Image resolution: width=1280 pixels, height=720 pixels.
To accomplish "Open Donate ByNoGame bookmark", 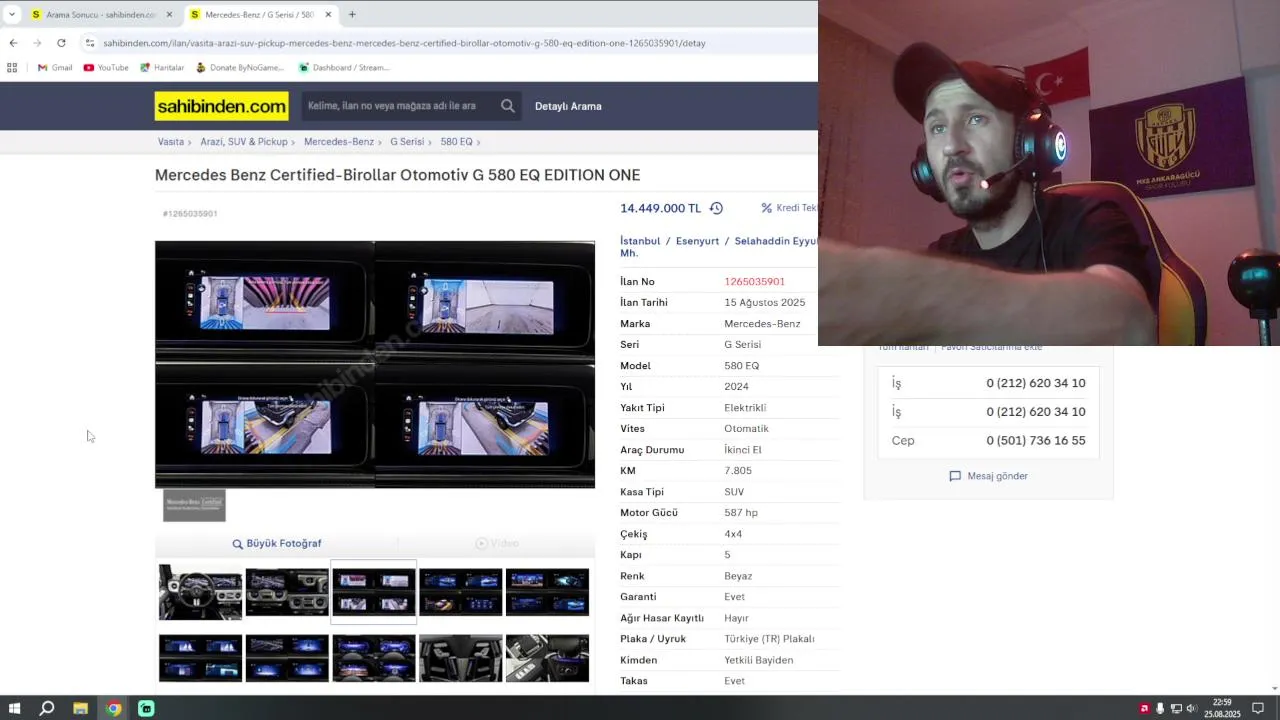I will point(240,68).
